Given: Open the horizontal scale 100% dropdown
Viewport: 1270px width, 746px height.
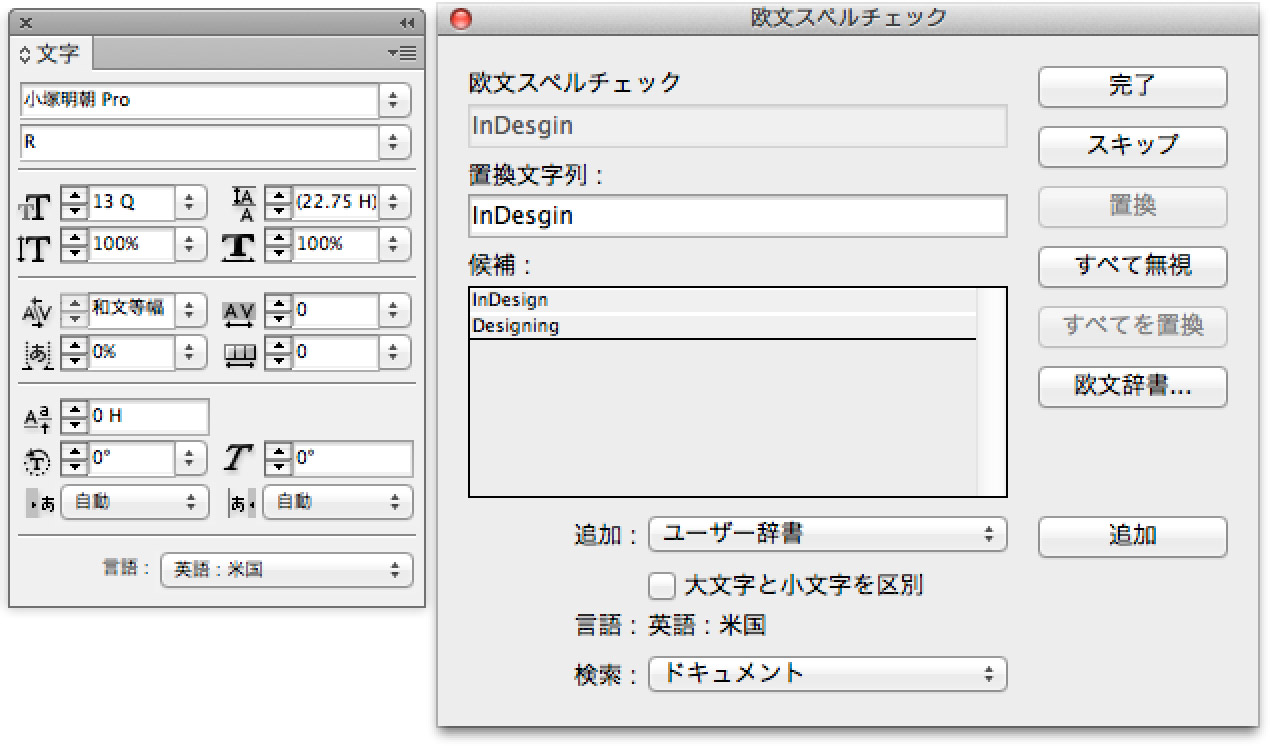Looking at the screenshot, I should pyautogui.click(x=394, y=244).
